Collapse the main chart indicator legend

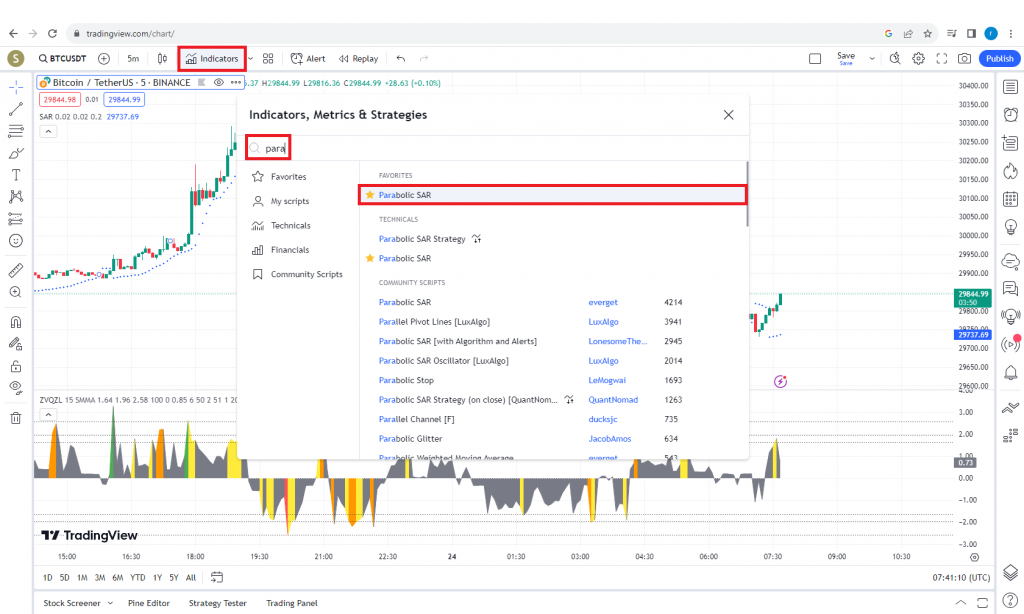point(48,131)
